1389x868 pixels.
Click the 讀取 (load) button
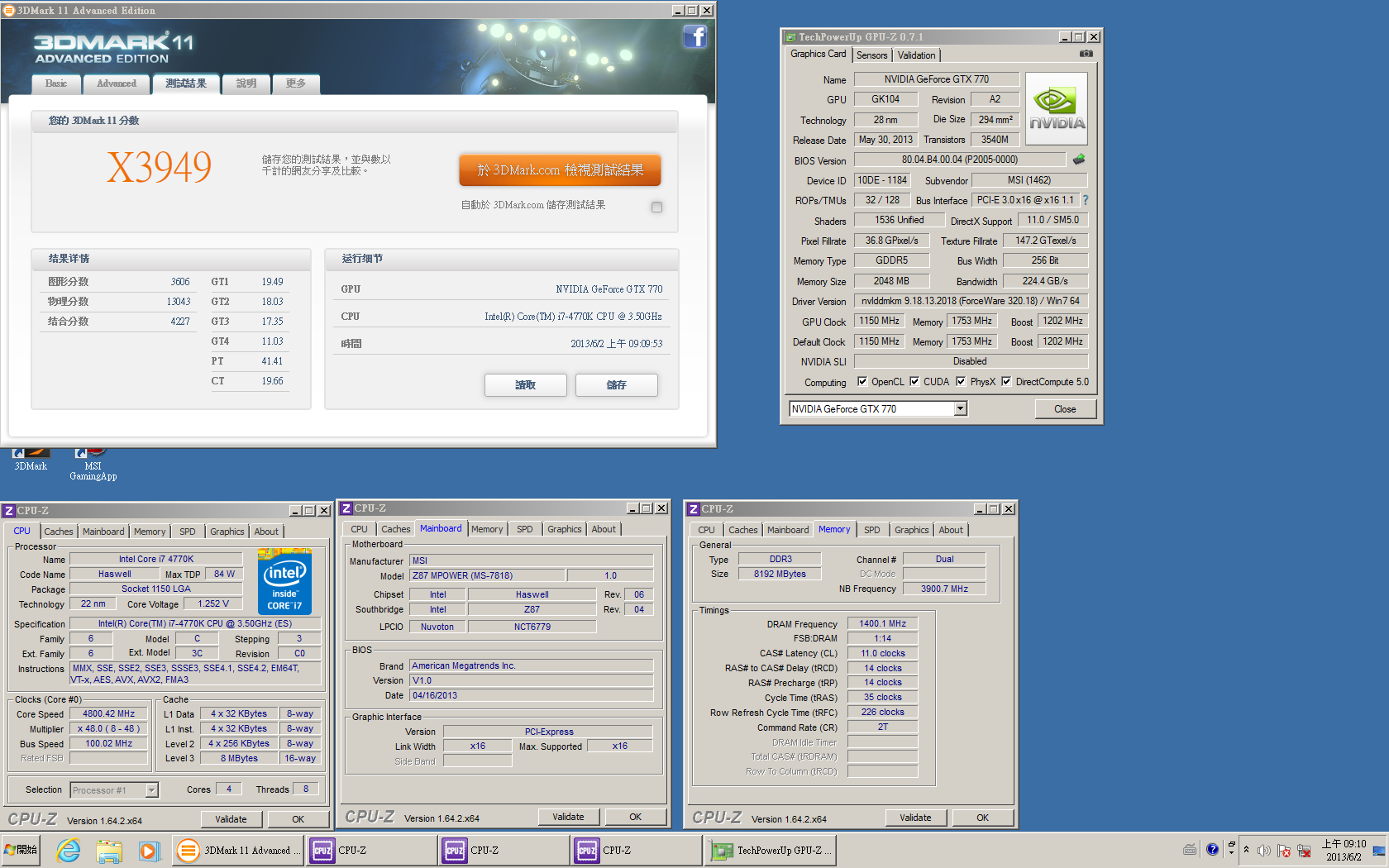(525, 385)
